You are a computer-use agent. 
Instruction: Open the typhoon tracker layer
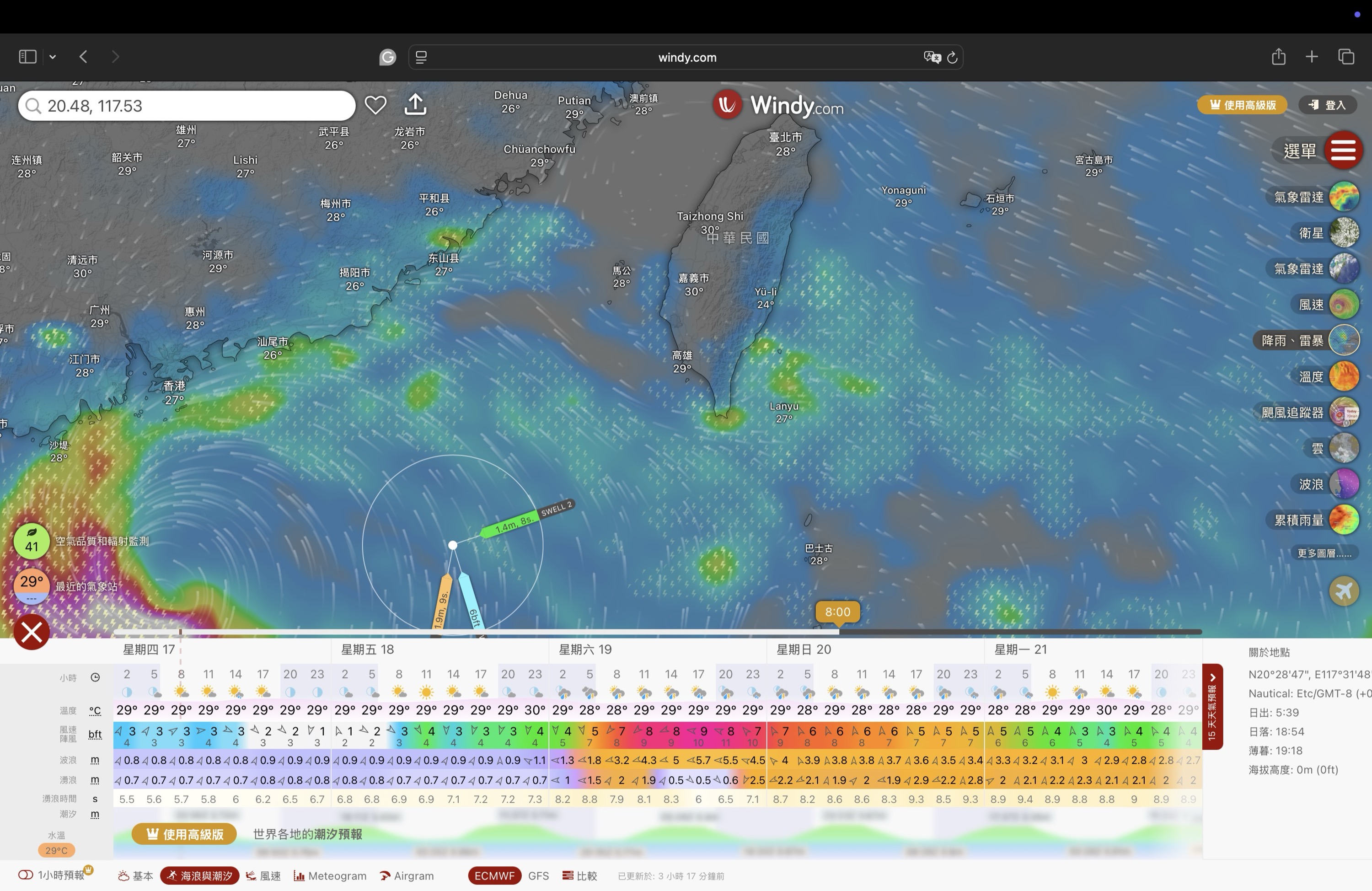coord(1344,413)
